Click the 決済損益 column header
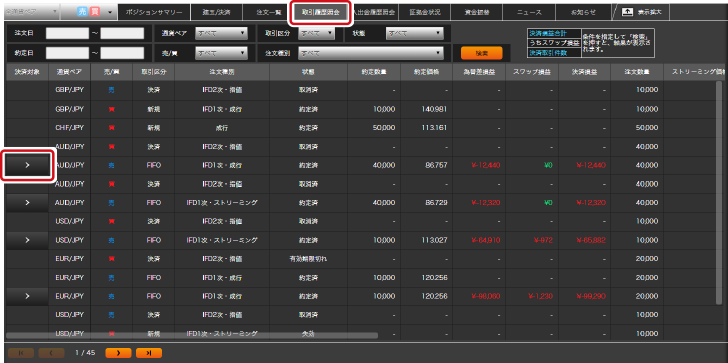 click(x=585, y=72)
